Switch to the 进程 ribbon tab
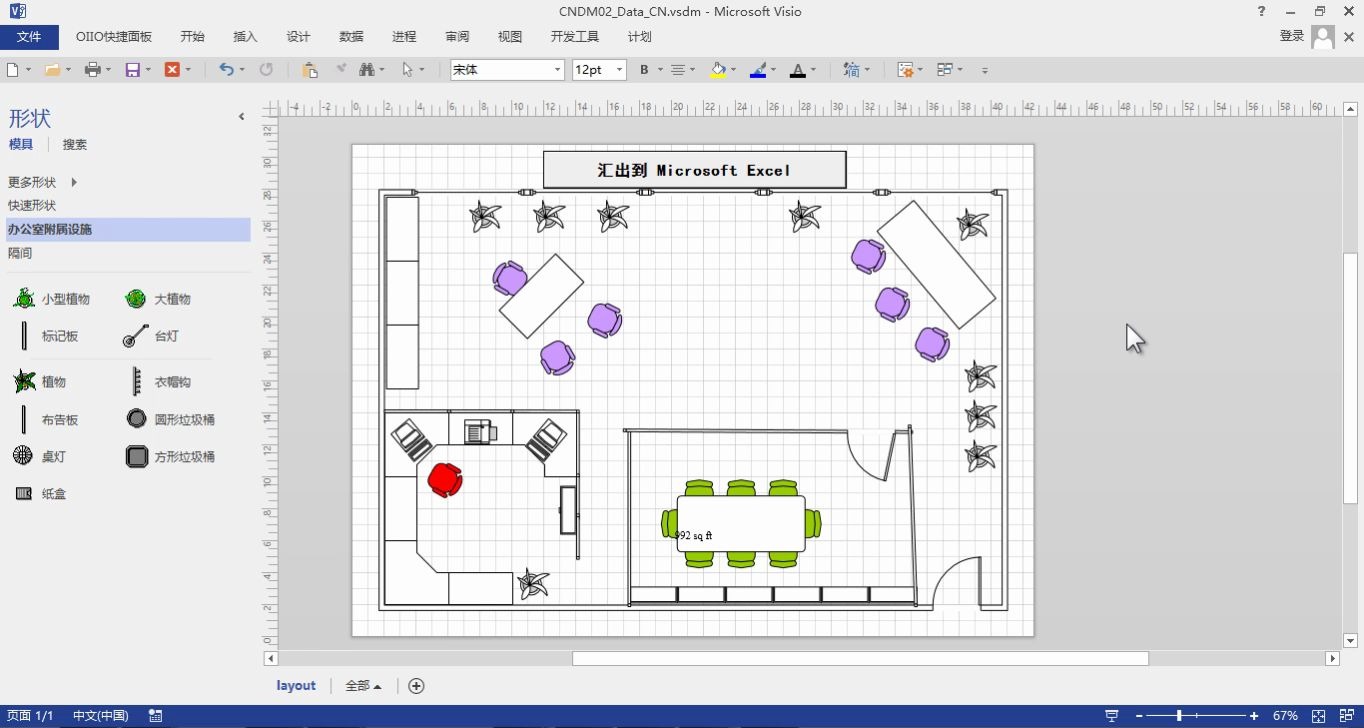The height and width of the screenshot is (728, 1364). 404,36
